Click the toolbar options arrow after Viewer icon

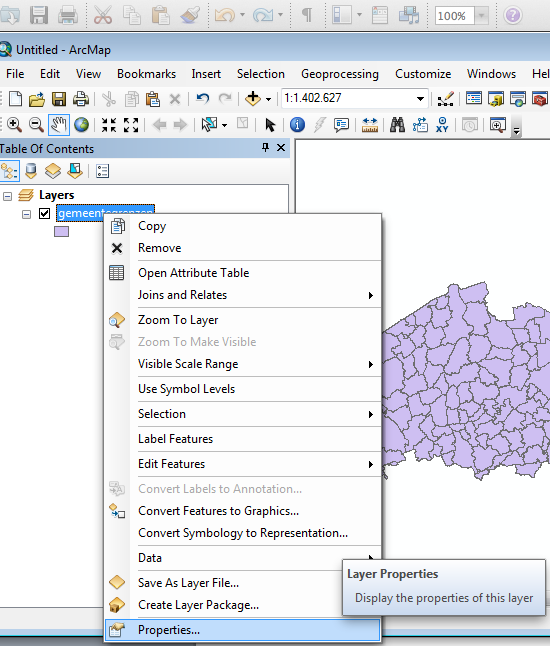[x=516, y=131]
